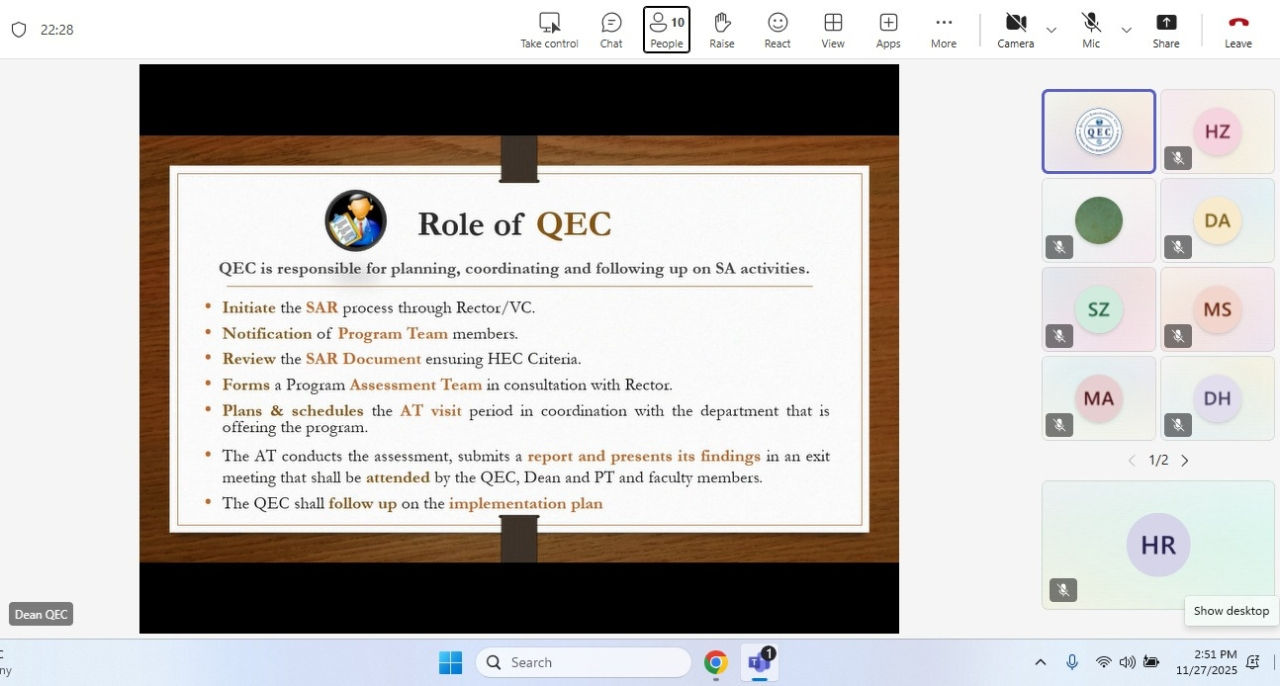The image size is (1280, 686).
Task: Click the shield security icon
Action: click(18, 30)
